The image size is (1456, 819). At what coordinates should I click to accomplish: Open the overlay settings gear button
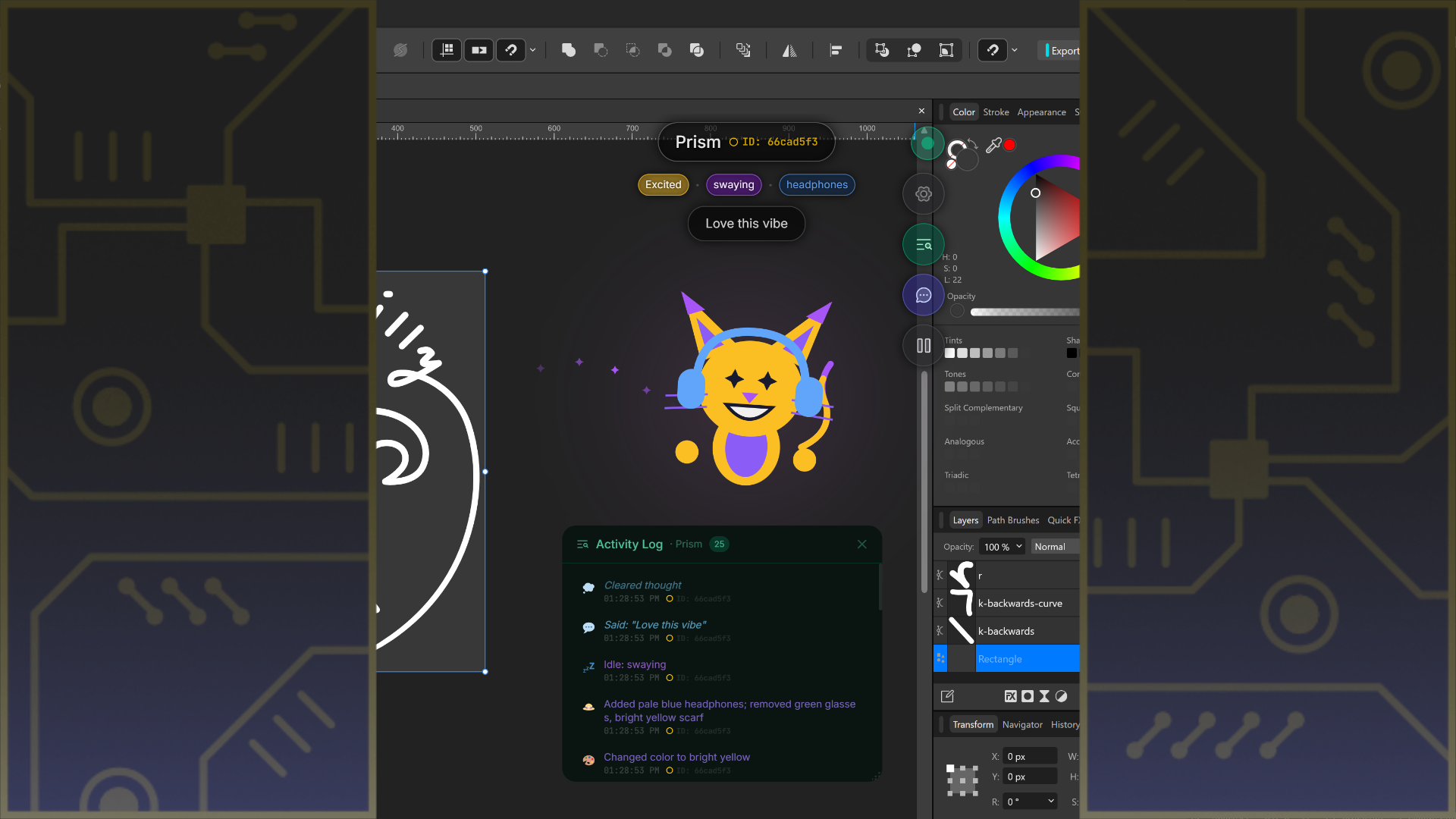923,194
